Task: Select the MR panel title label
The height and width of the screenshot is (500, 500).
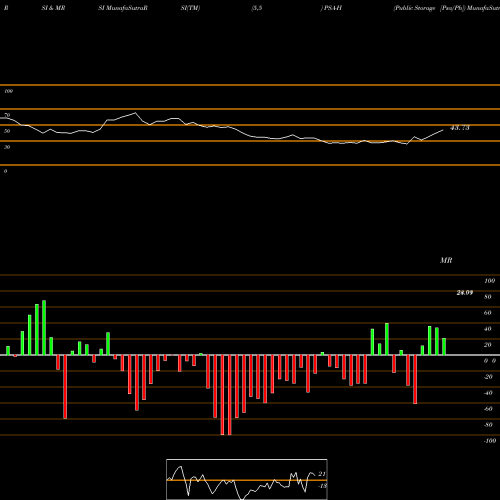Action: point(446,260)
